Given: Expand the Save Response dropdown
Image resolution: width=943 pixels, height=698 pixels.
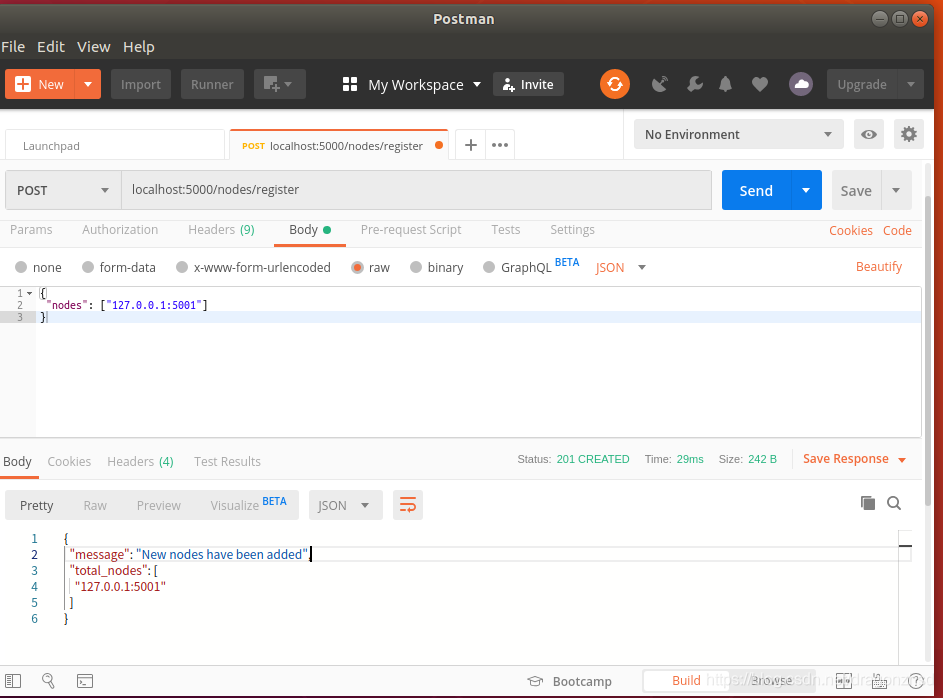Looking at the screenshot, I should tap(902, 460).
